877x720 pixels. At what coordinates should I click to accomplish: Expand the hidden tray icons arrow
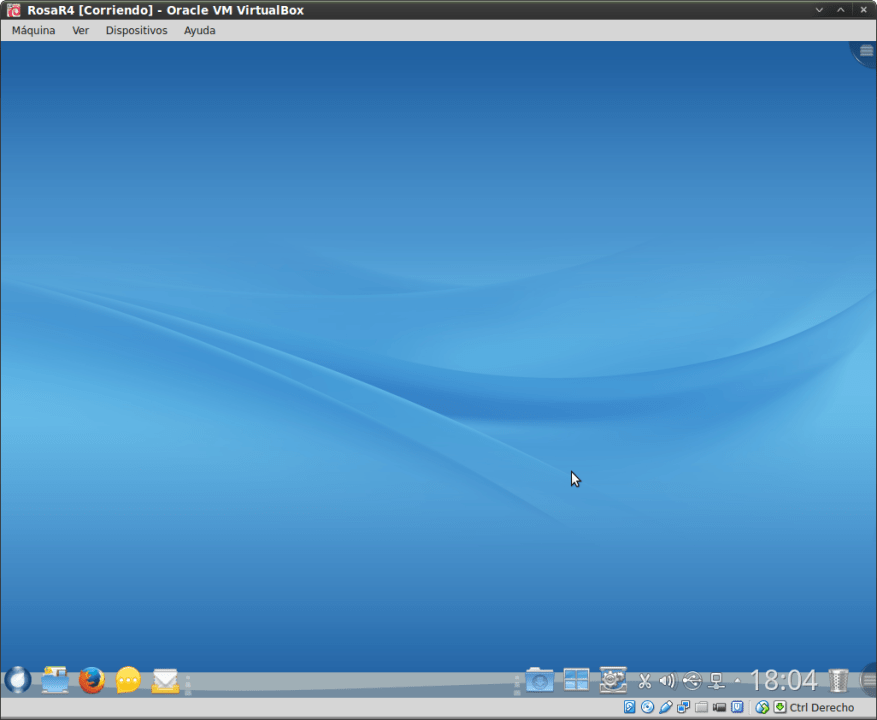pyautogui.click(x=737, y=681)
